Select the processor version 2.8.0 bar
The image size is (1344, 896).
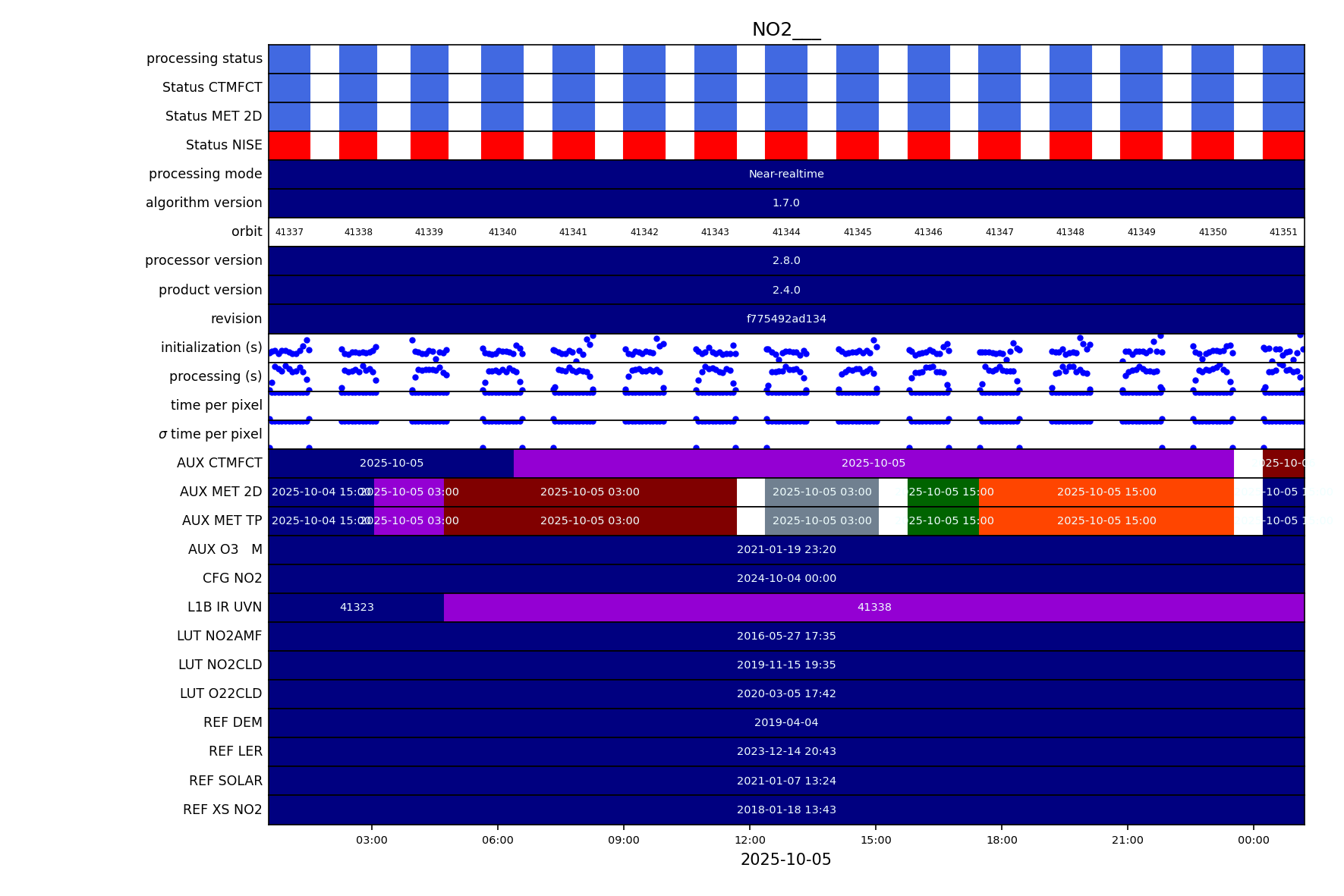pos(785,261)
